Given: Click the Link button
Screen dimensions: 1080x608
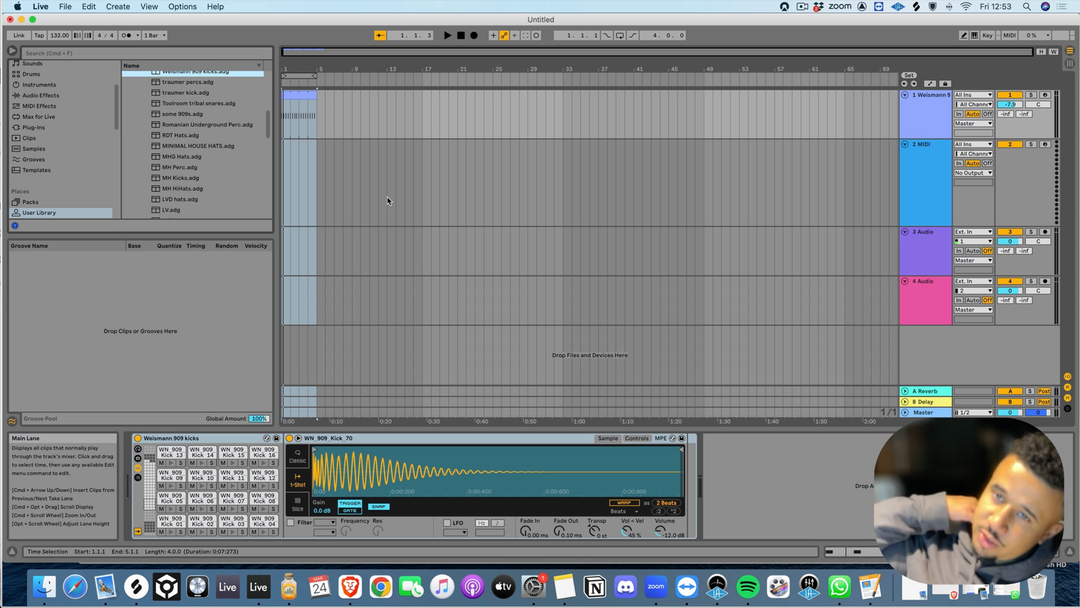Looking at the screenshot, I should click(19, 35).
